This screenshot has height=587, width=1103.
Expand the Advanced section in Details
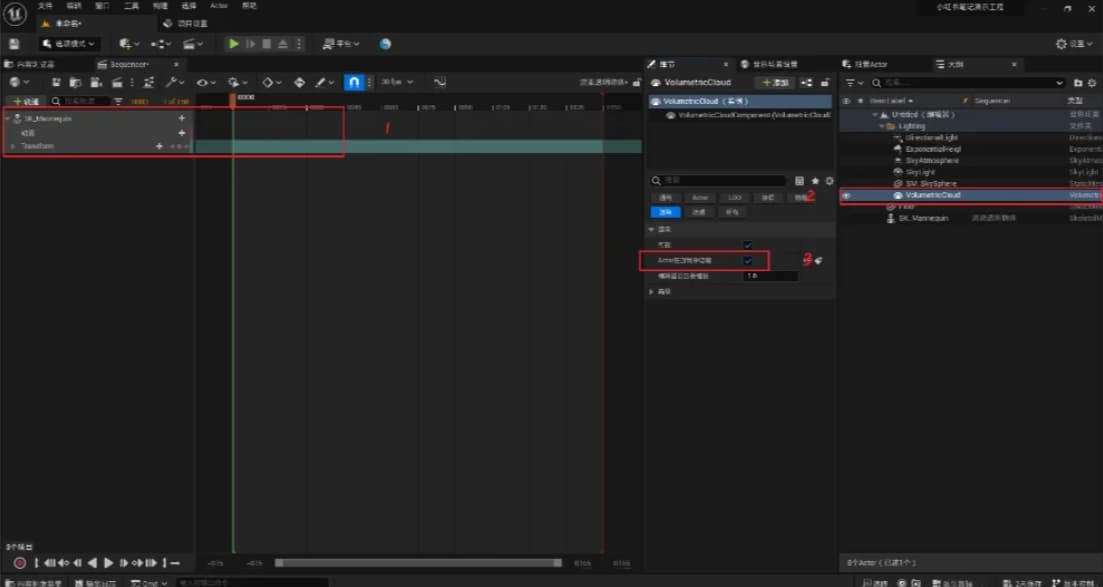click(651, 291)
